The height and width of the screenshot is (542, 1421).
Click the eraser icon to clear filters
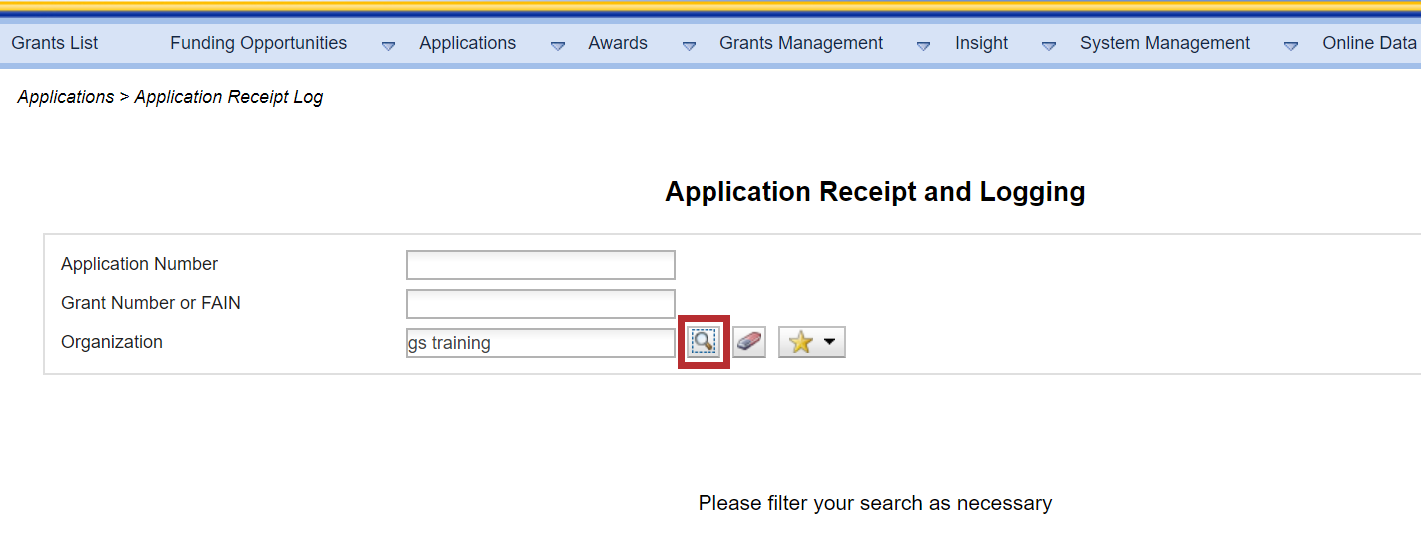[749, 342]
